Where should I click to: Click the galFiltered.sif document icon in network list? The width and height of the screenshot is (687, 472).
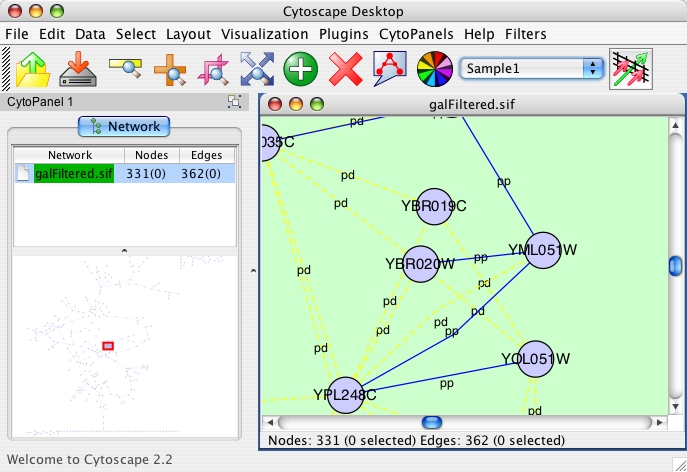23,174
